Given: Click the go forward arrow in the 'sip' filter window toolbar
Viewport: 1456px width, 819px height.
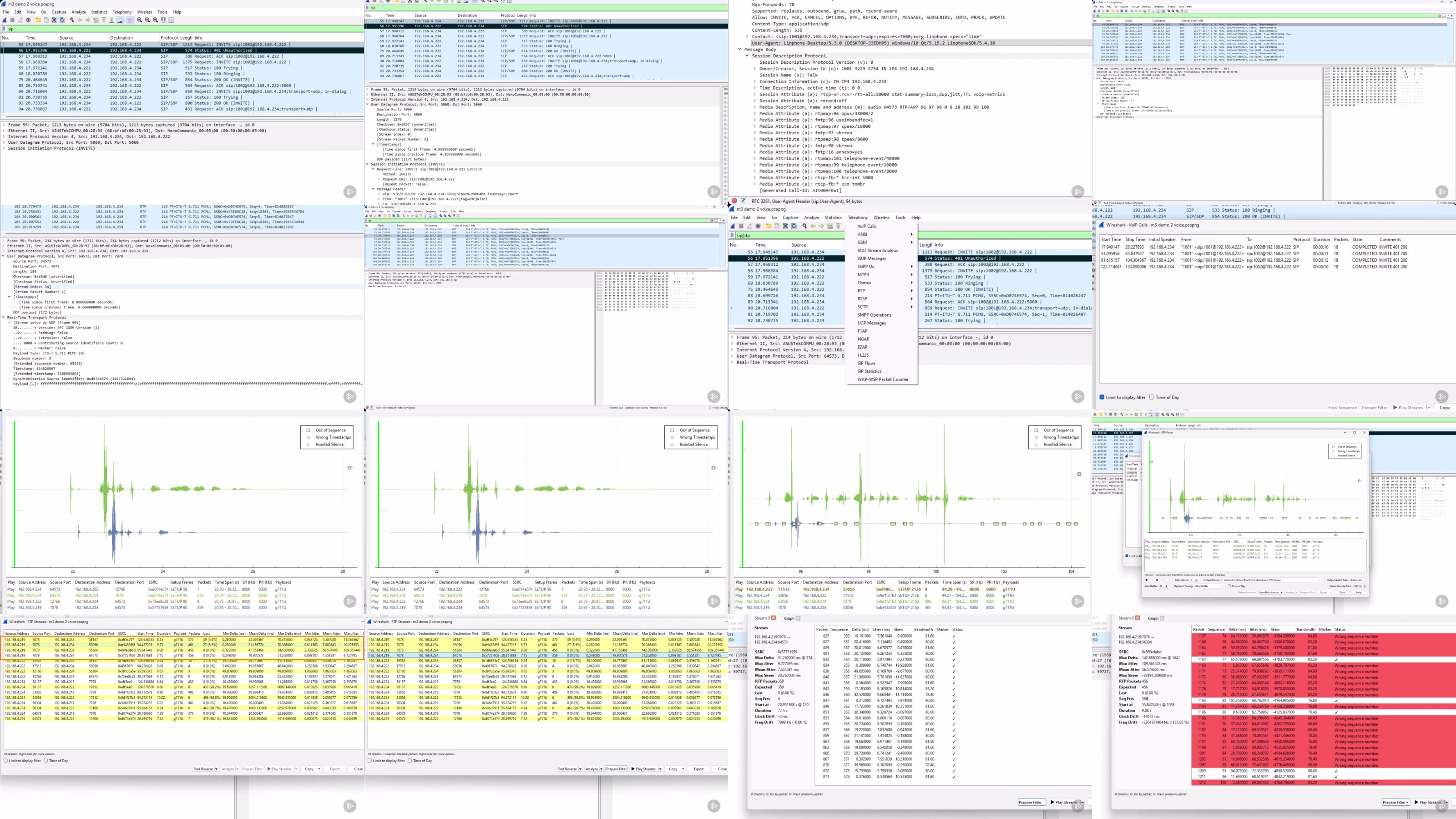Looking at the screenshot, I should tap(88, 20).
